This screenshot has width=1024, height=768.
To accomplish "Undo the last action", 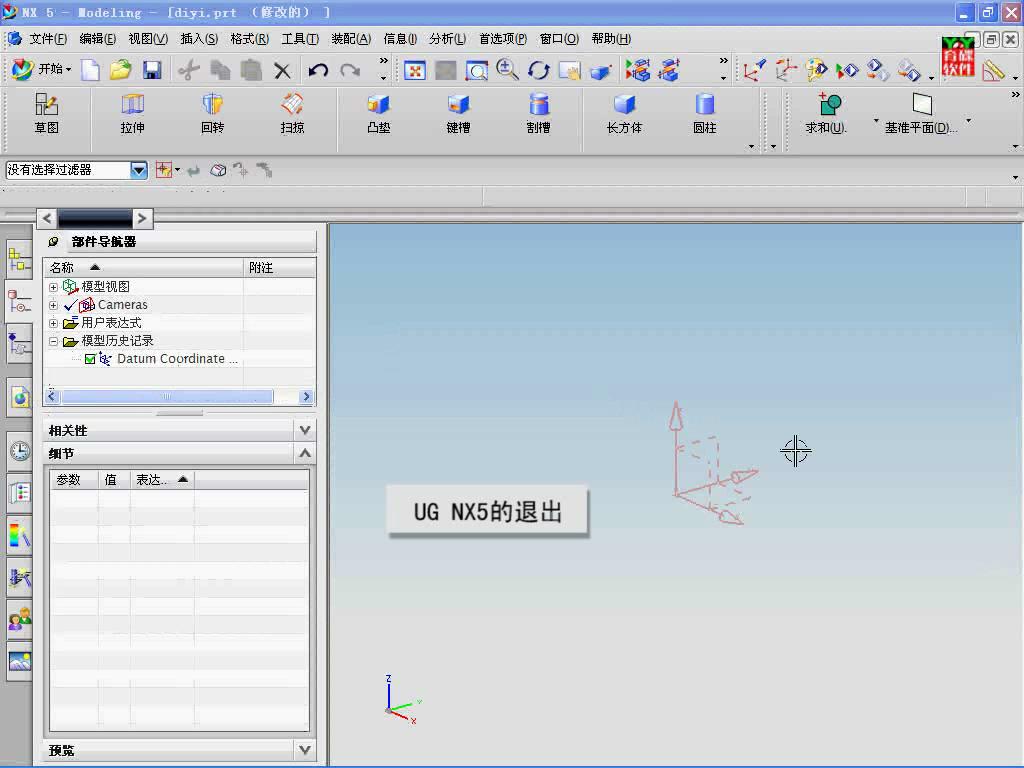I will point(318,70).
